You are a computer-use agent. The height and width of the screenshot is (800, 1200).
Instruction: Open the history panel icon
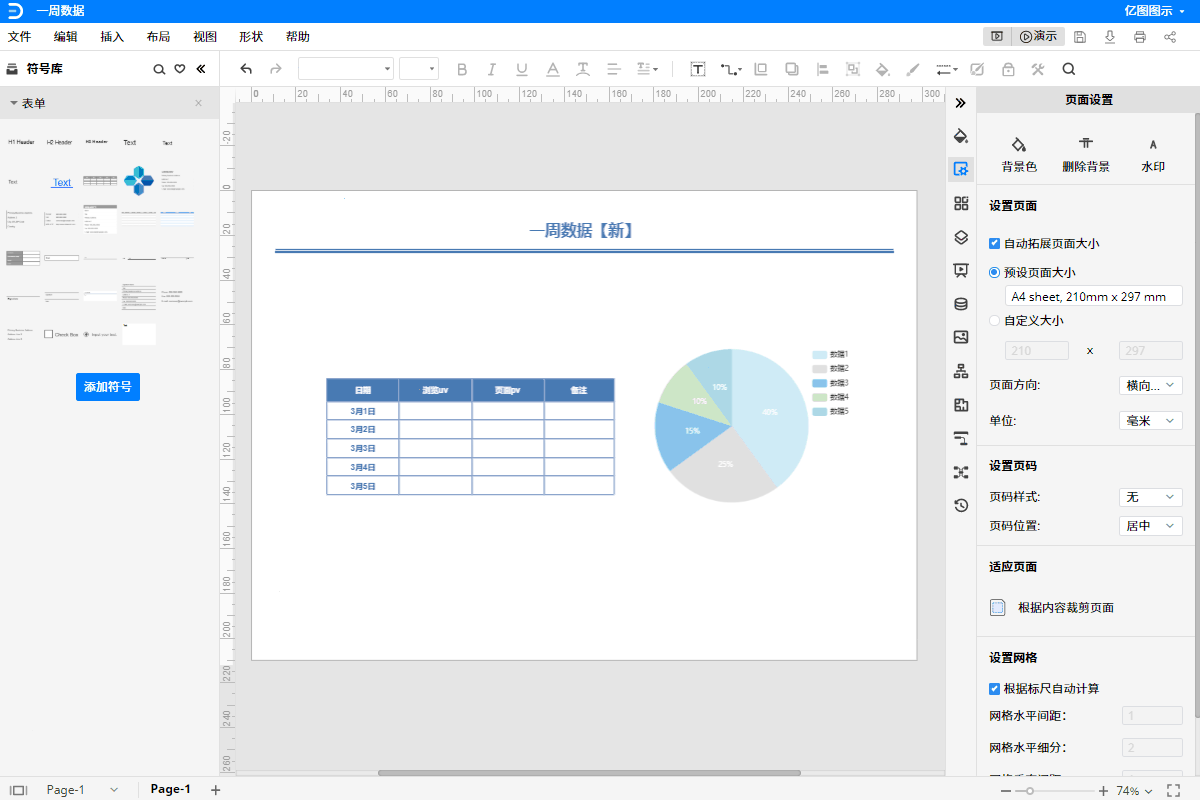point(961,505)
